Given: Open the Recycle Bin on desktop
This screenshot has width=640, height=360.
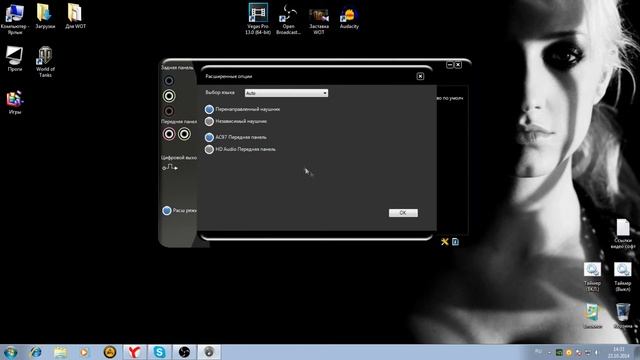Looking at the screenshot, I should coord(623,316).
